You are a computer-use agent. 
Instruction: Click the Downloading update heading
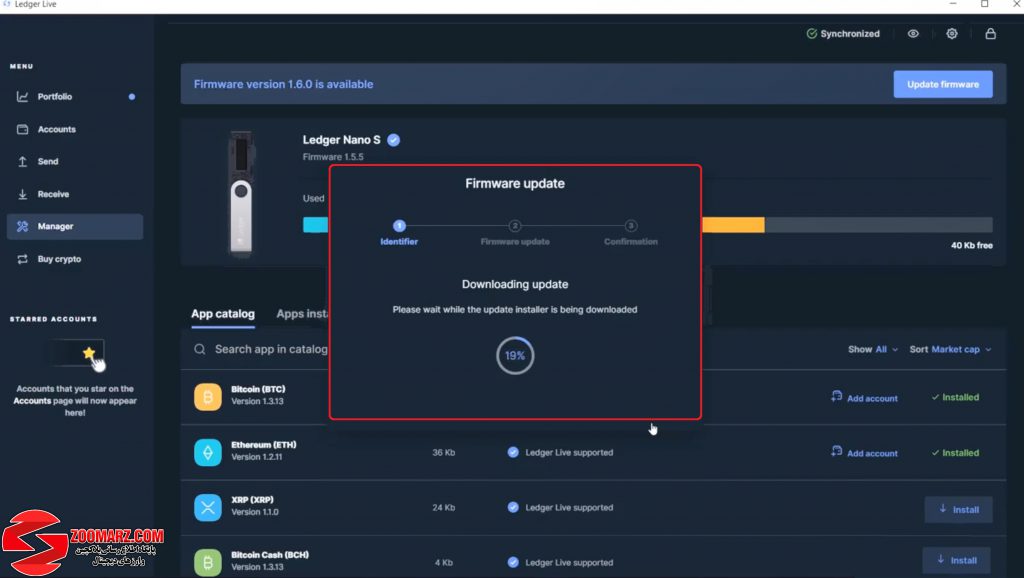coord(515,284)
